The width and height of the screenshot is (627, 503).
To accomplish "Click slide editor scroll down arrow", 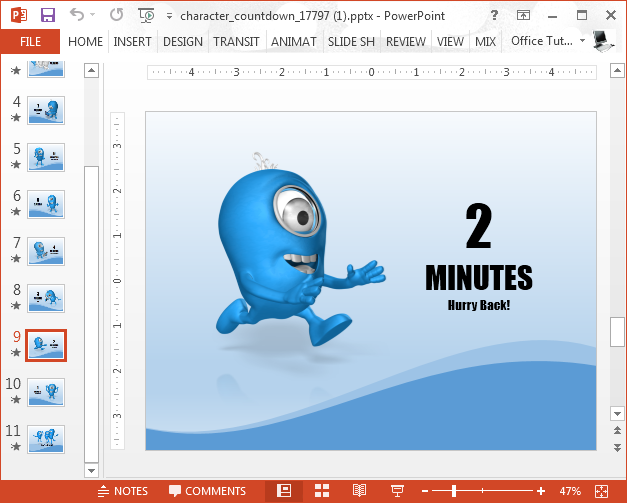I will click(617, 413).
